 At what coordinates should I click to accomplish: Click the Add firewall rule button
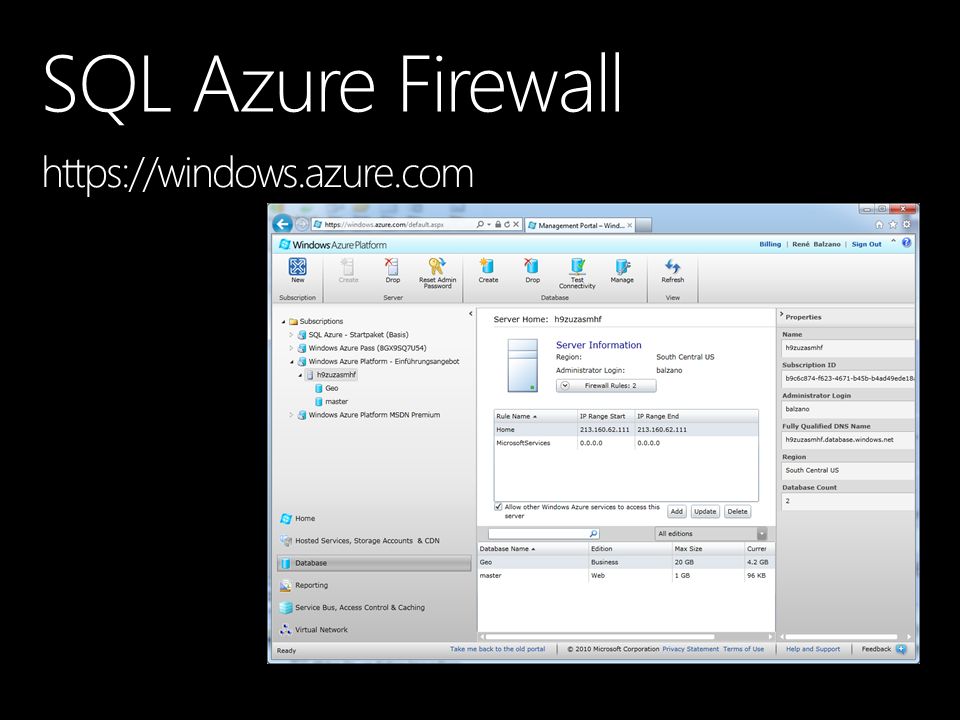point(677,512)
